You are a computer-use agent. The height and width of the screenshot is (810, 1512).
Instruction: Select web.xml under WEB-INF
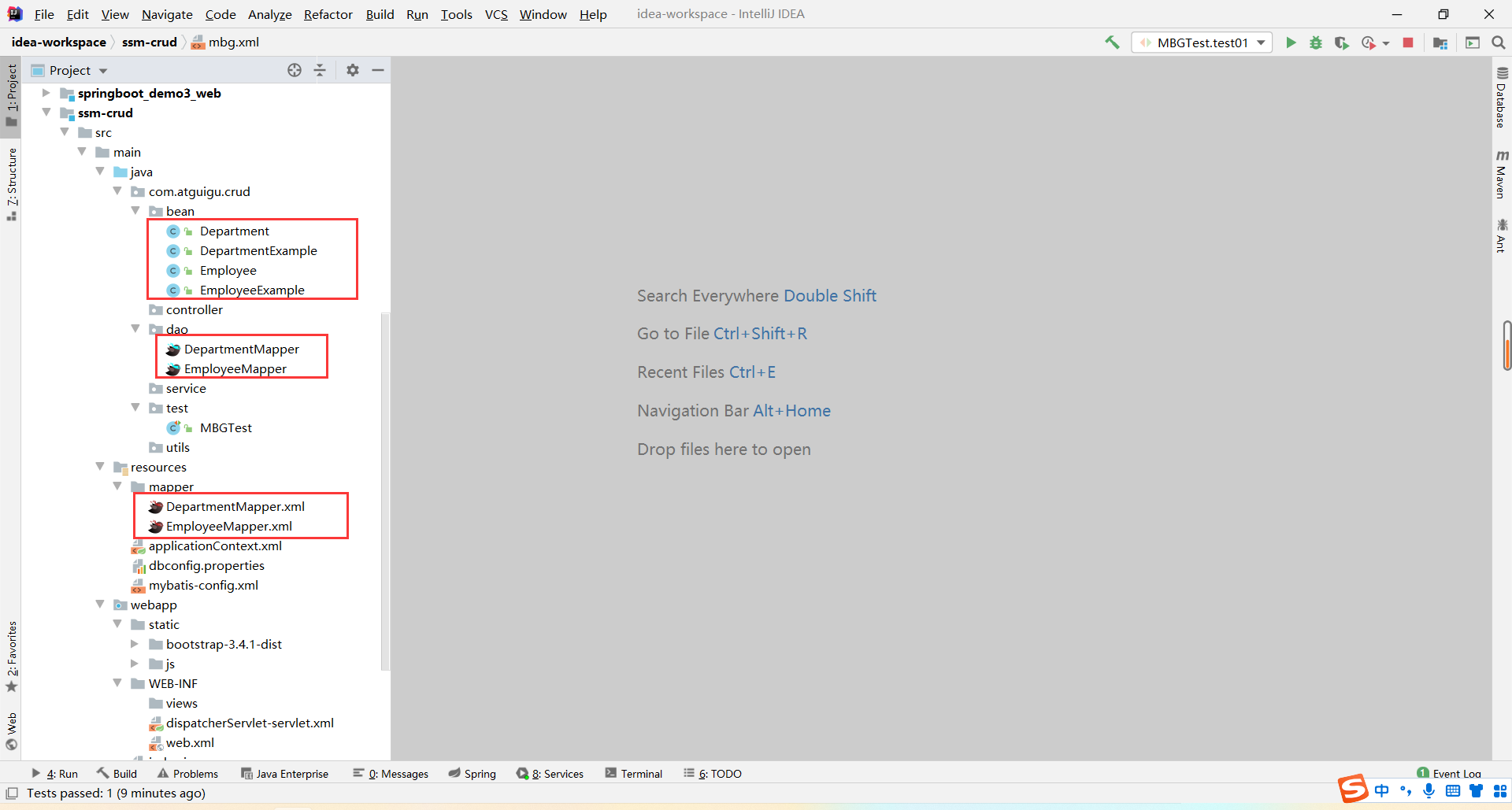pyautogui.click(x=190, y=743)
